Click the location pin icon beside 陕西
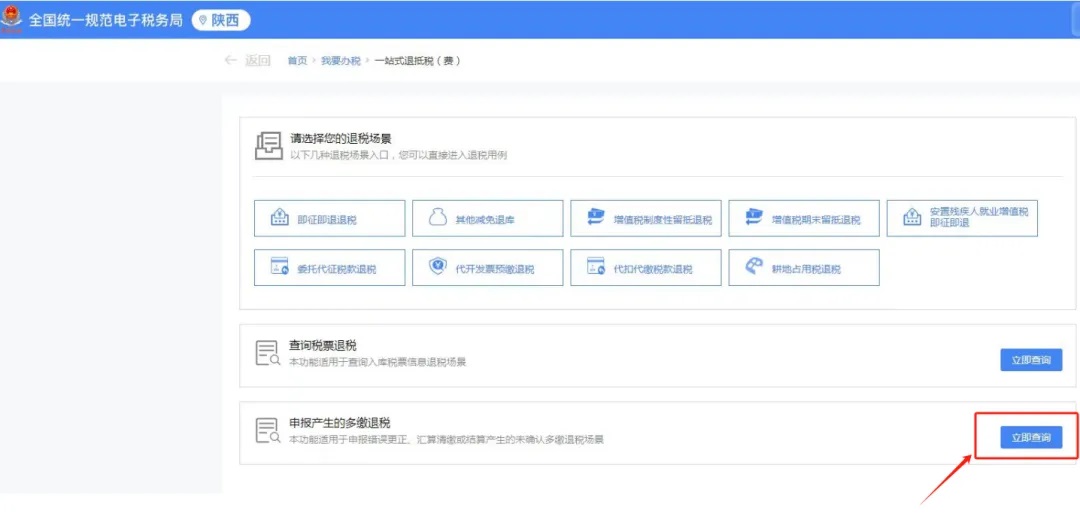Viewport: 1080px width, 523px height. [x=202, y=21]
